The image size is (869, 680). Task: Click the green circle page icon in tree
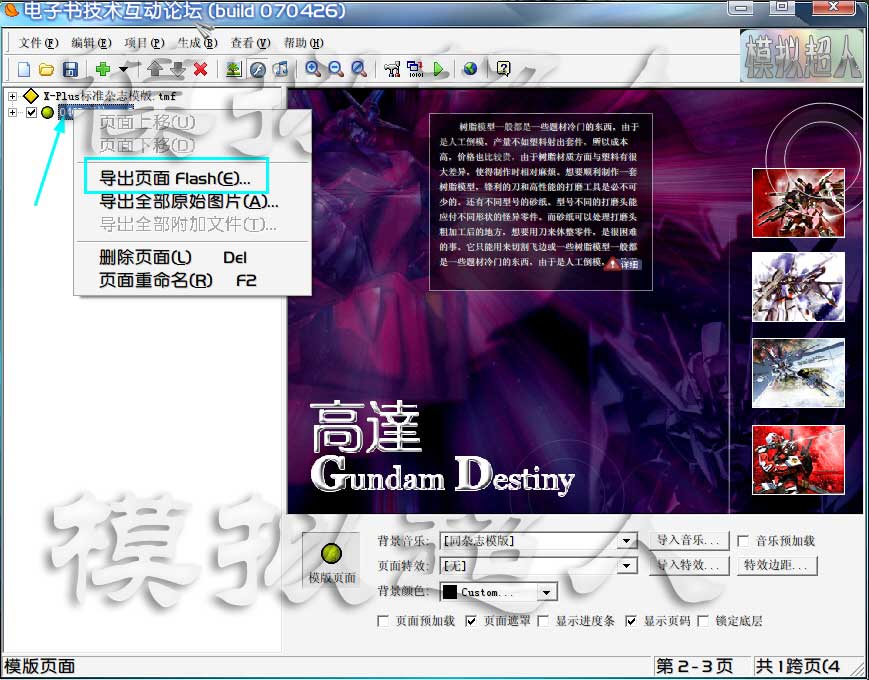click(x=48, y=113)
